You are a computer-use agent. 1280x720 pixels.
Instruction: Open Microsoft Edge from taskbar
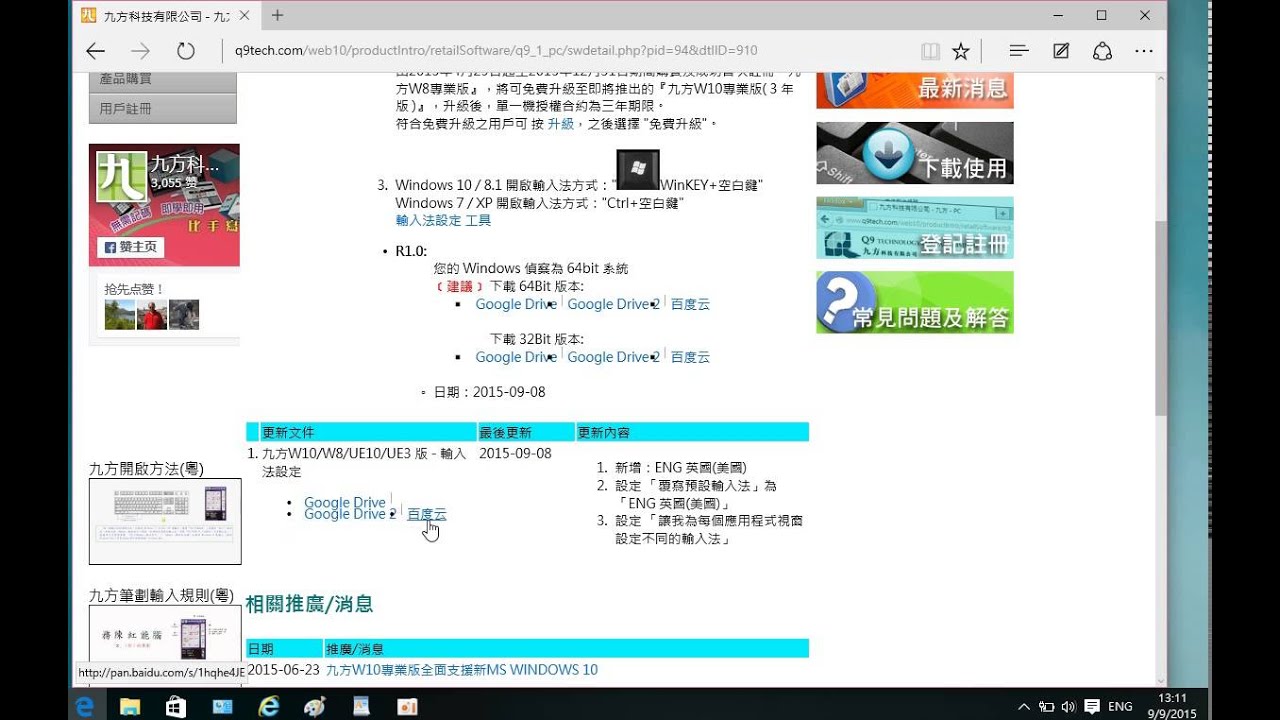click(x=85, y=706)
